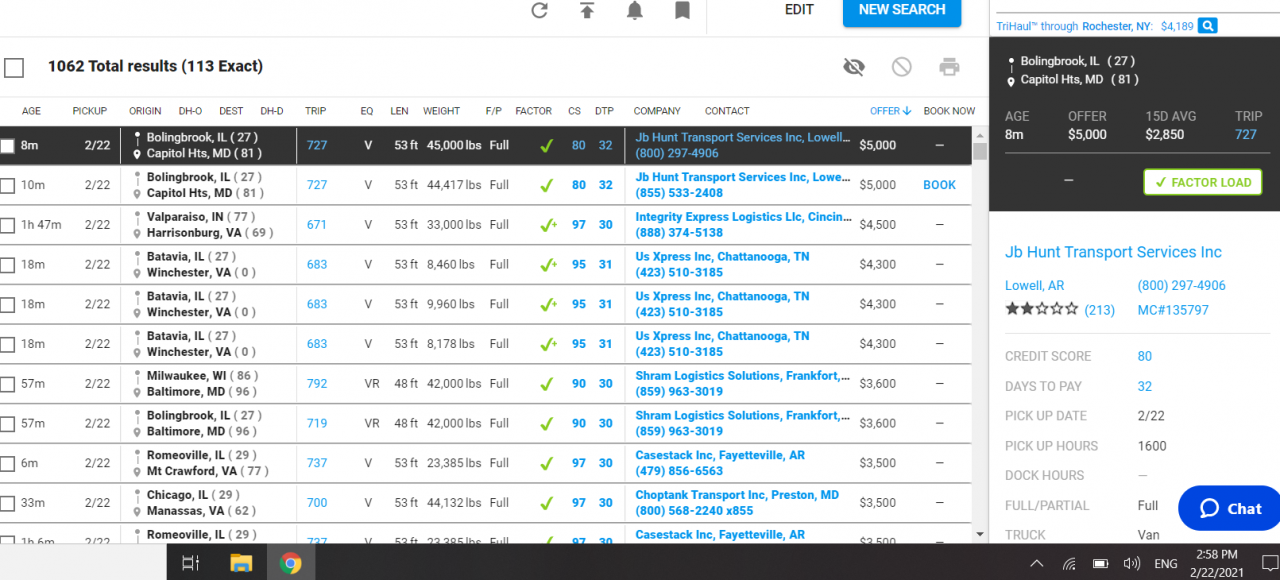Click the block (circle-slash) icon
The image size is (1280, 580).
coord(901,67)
